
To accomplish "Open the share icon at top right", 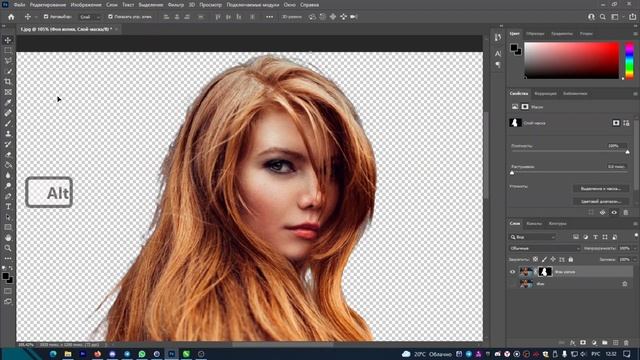I will pos(632,17).
